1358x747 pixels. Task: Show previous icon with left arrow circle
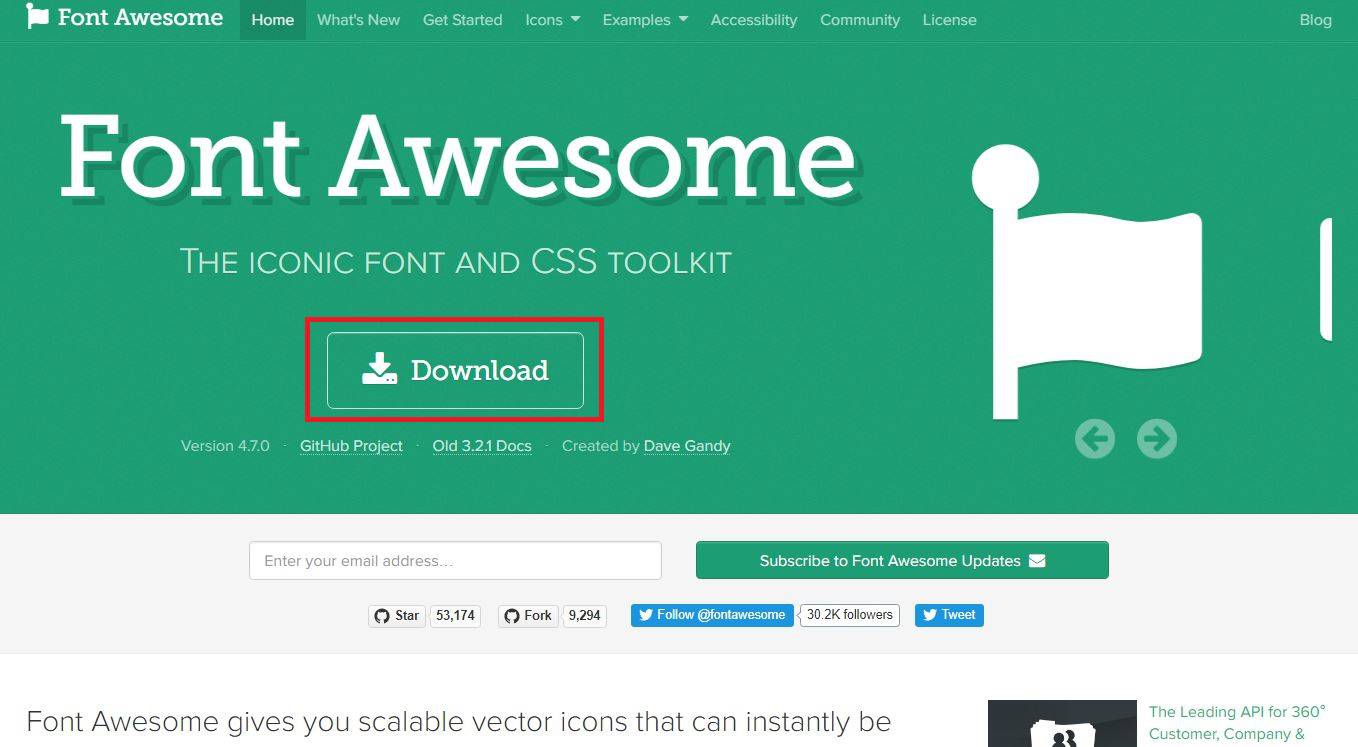pos(1095,438)
